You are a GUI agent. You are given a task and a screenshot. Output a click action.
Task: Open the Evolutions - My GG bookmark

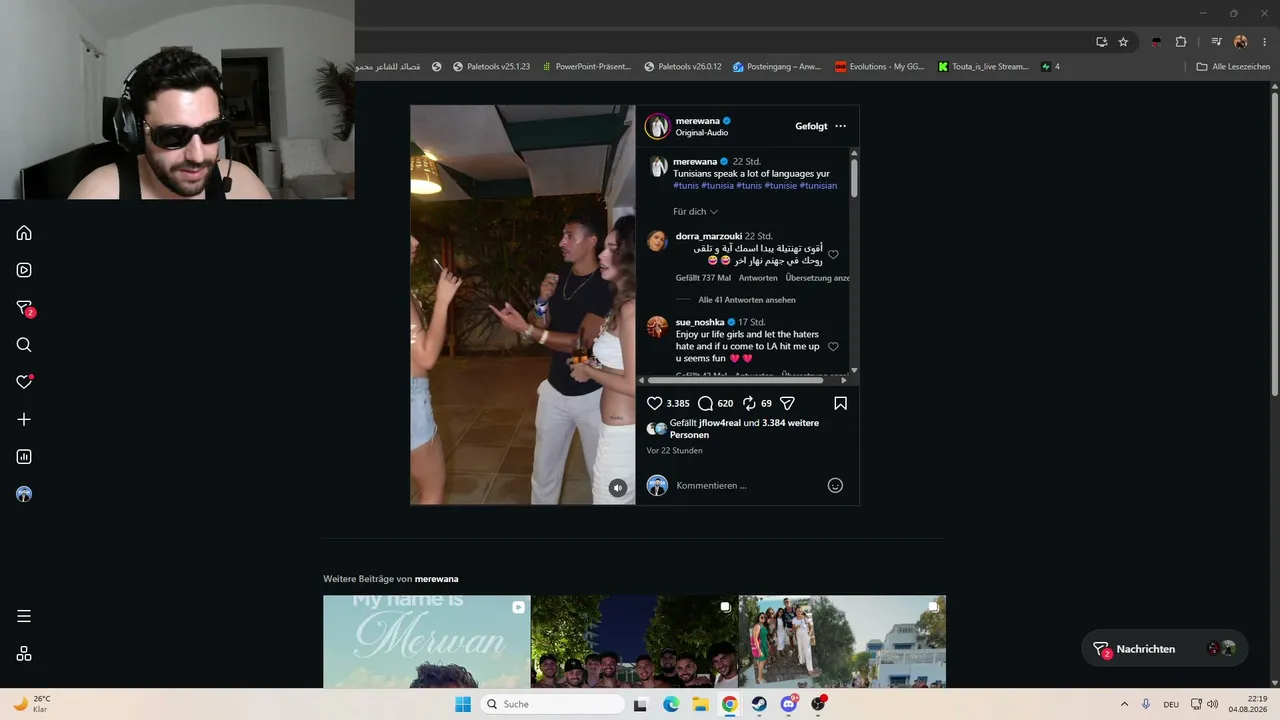(880, 67)
